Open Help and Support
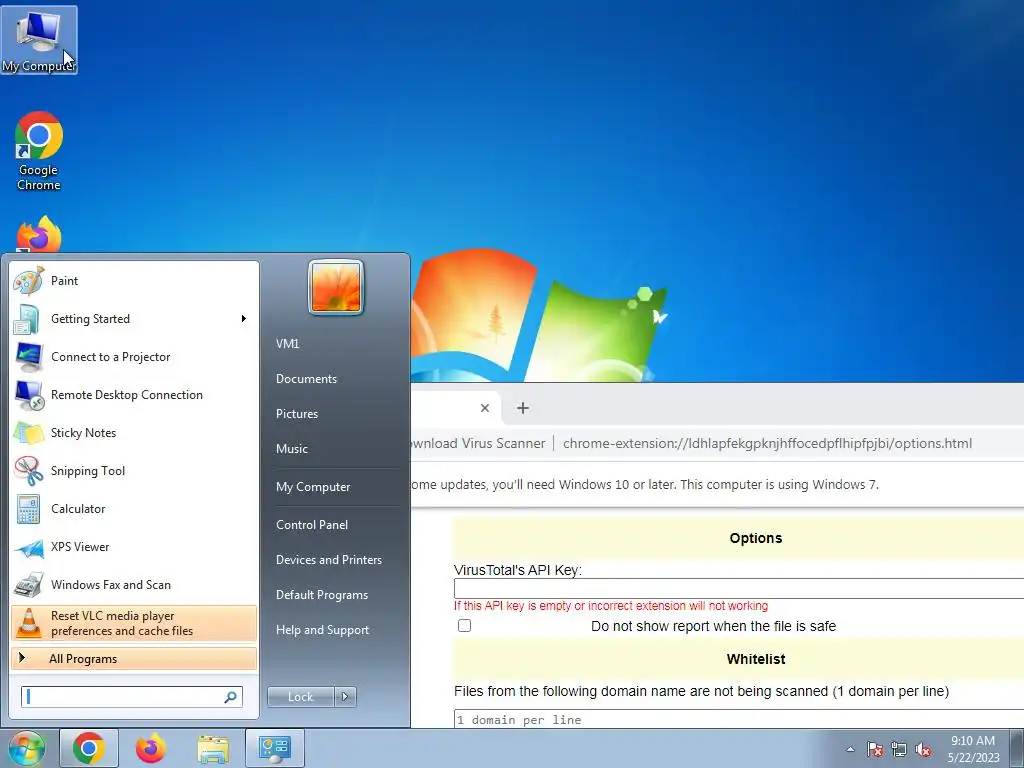1024x768 pixels. (x=323, y=630)
